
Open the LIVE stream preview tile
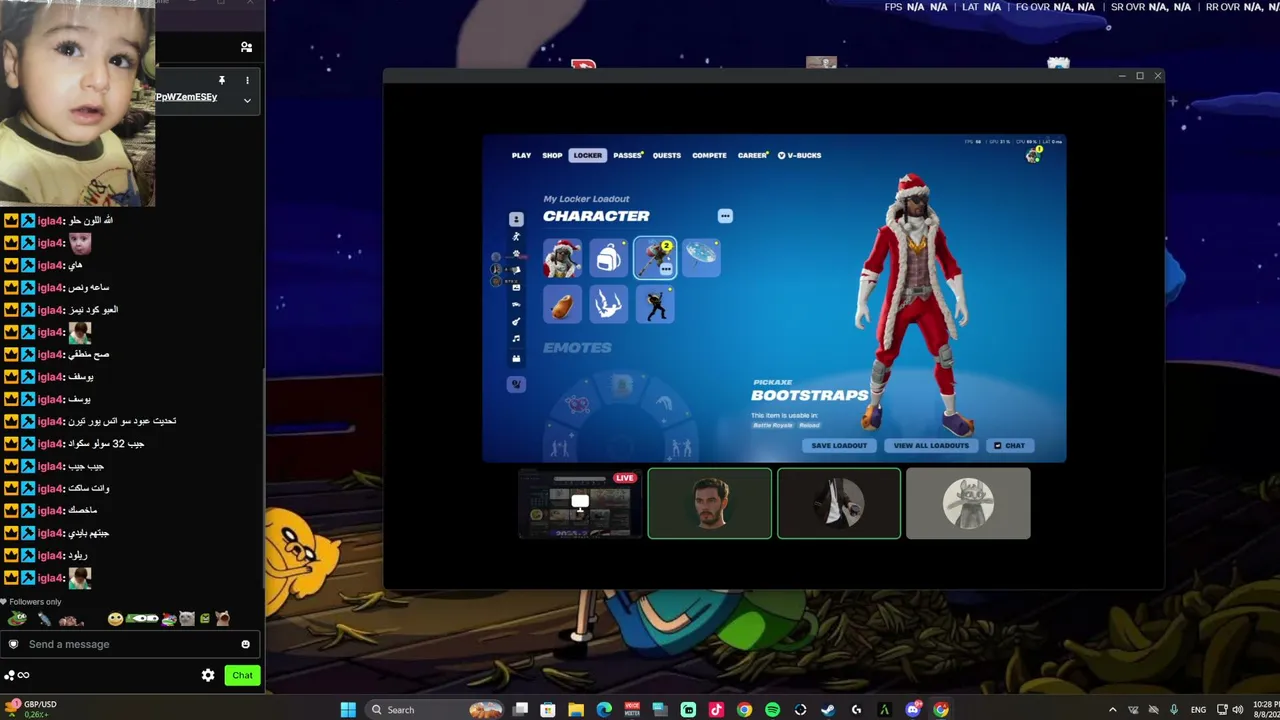[x=580, y=504]
